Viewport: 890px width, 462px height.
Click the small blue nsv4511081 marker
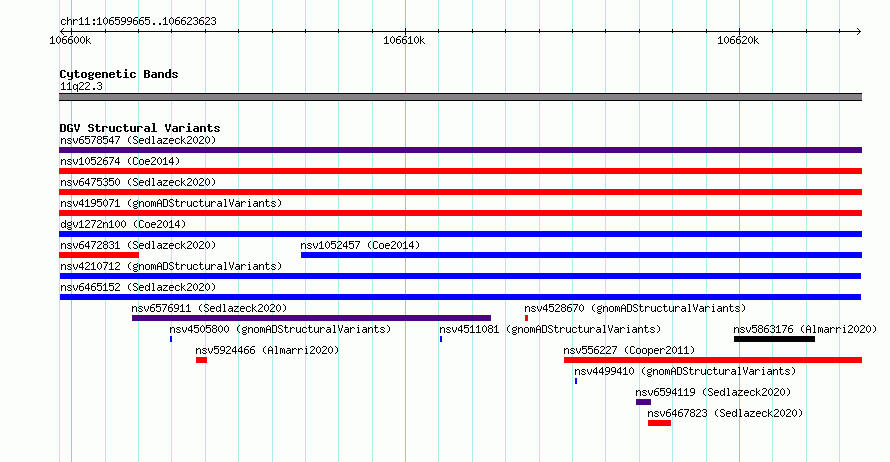pyautogui.click(x=441, y=339)
